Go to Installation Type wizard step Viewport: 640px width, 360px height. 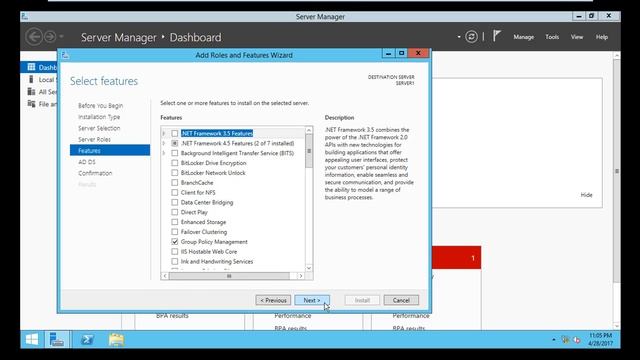click(x=99, y=117)
